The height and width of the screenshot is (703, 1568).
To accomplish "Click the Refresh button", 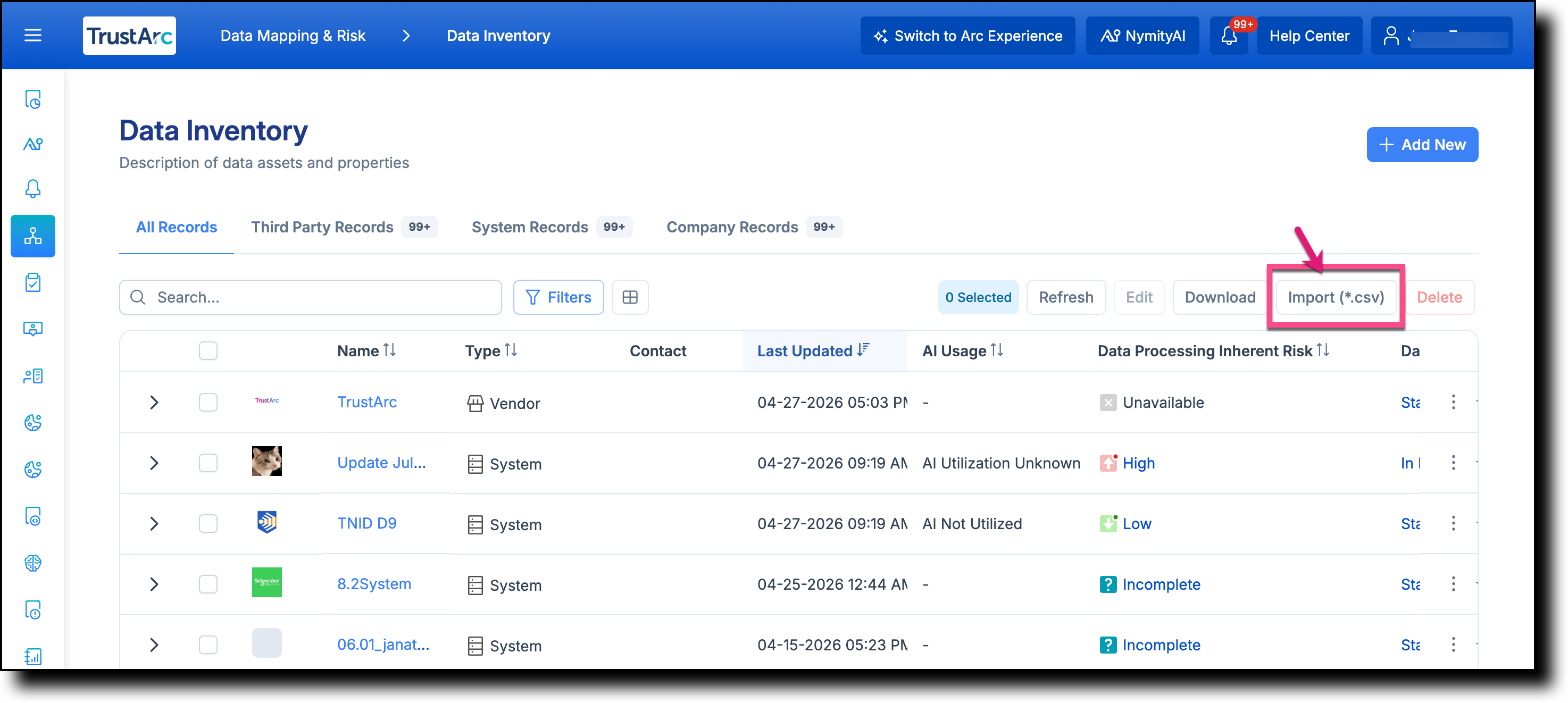I will pos(1066,298).
